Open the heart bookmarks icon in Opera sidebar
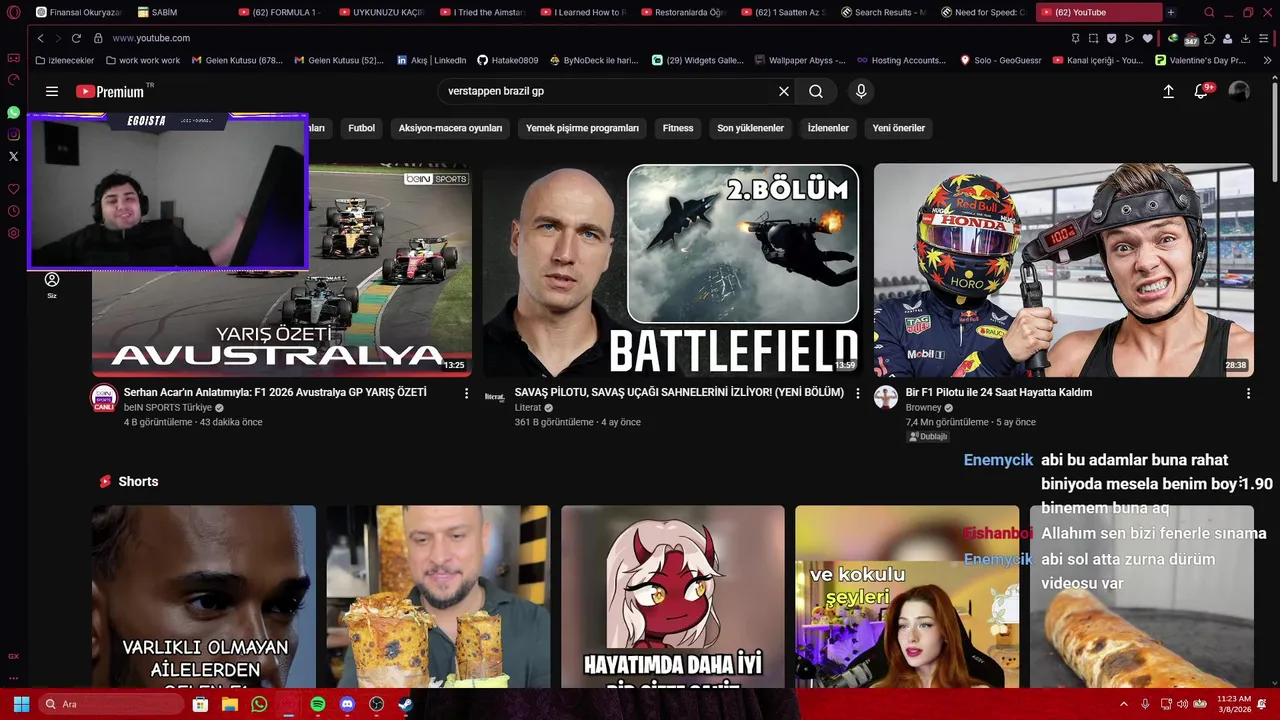This screenshot has height=720, width=1280. pos(13,189)
